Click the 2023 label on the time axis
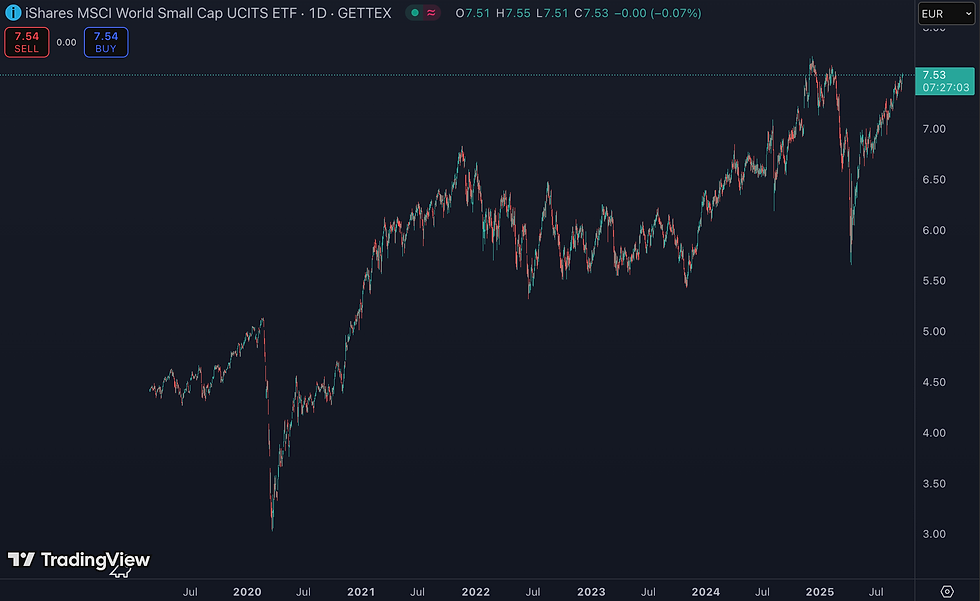 [x=591, y=592]
